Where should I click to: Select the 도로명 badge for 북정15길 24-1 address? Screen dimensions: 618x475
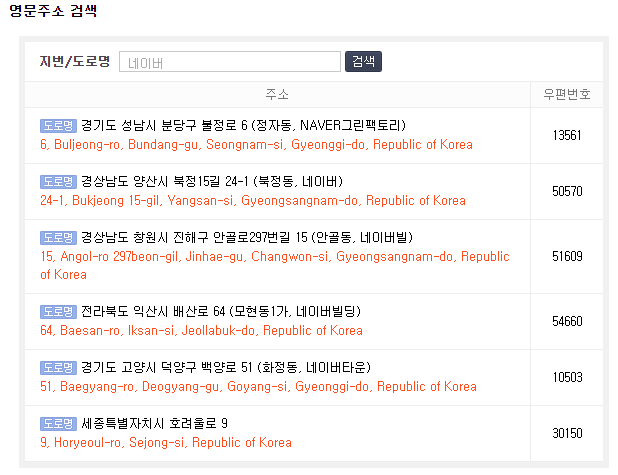58,182
